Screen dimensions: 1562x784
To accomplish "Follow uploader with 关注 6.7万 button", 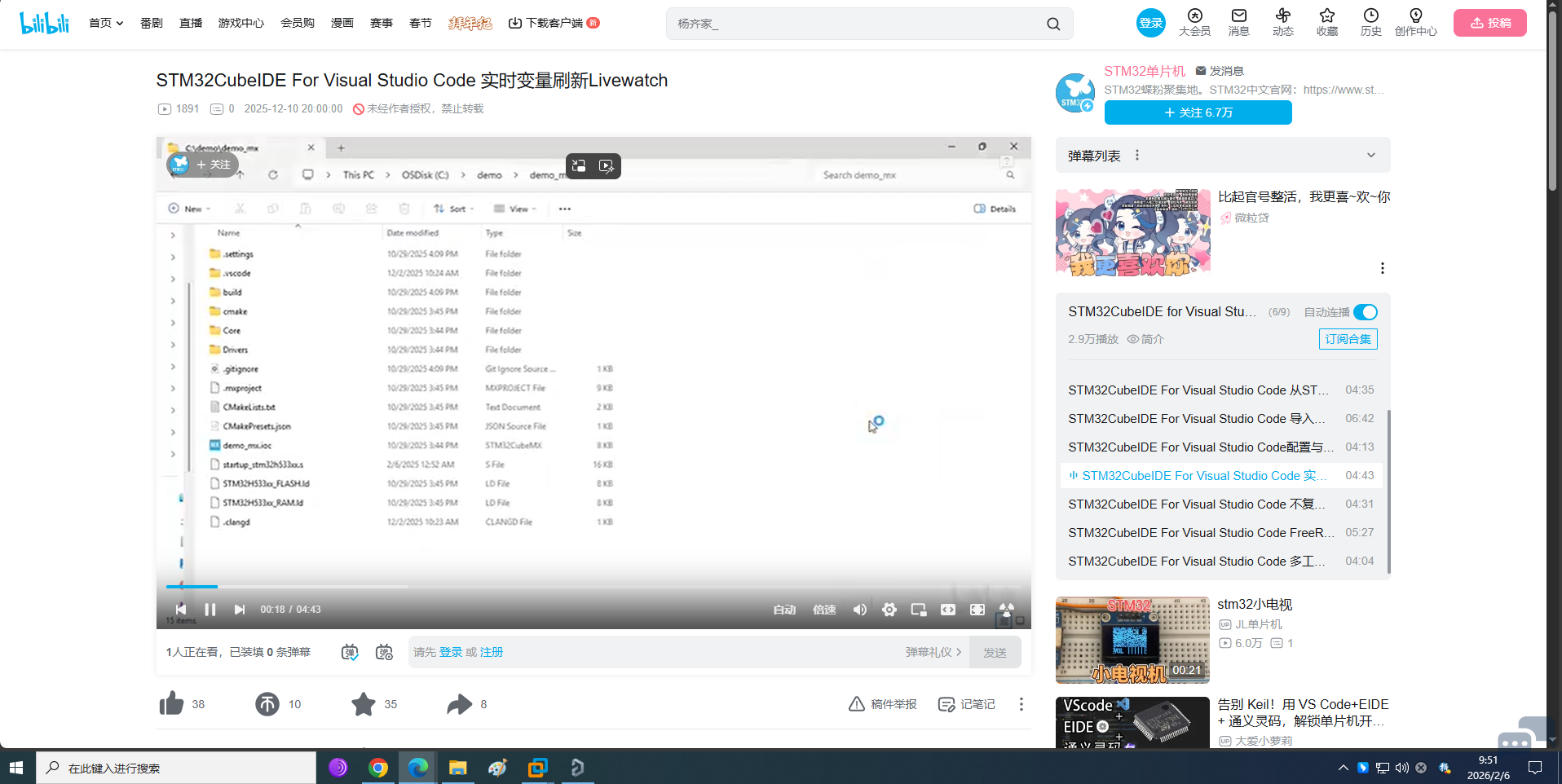I will (x=1198, y=112).
